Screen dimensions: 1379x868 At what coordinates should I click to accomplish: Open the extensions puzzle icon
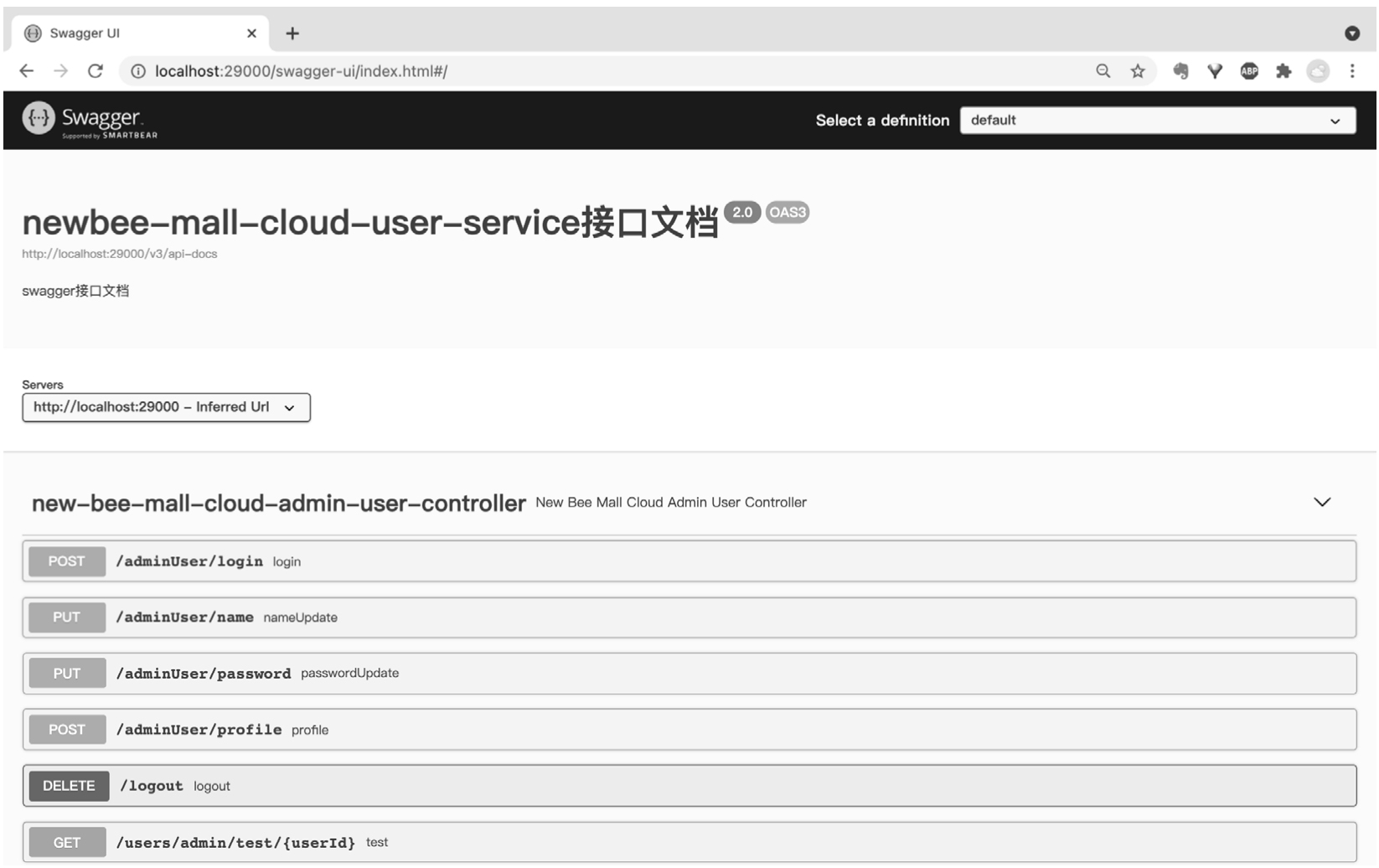pyautogui.click(x=1283, y=71)
